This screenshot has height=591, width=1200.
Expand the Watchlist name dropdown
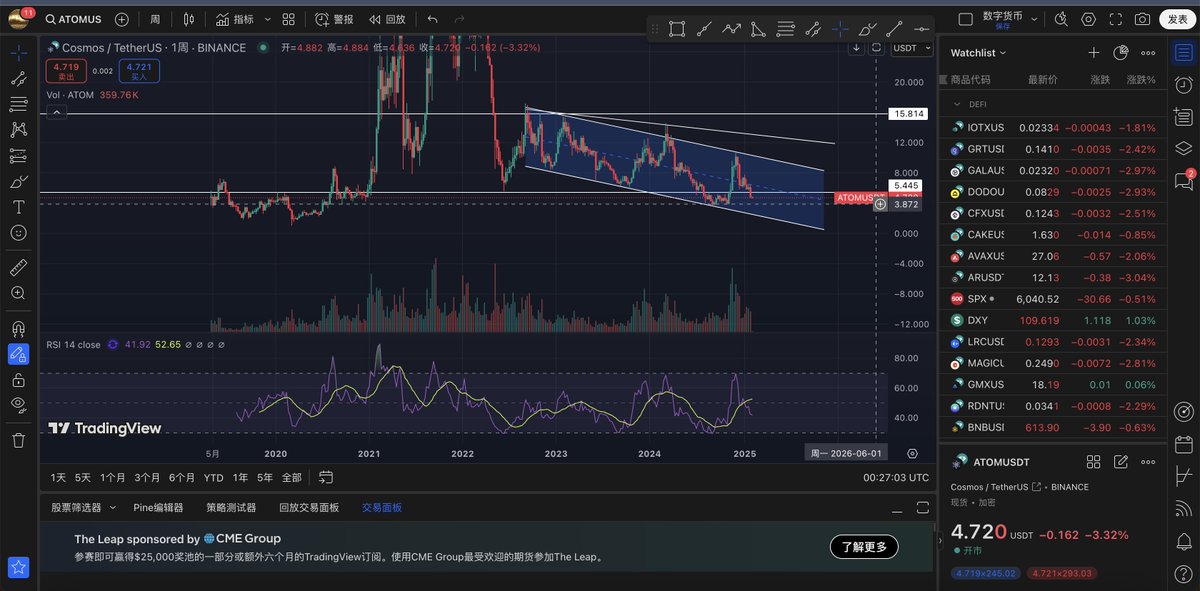[x=979, y=53]
